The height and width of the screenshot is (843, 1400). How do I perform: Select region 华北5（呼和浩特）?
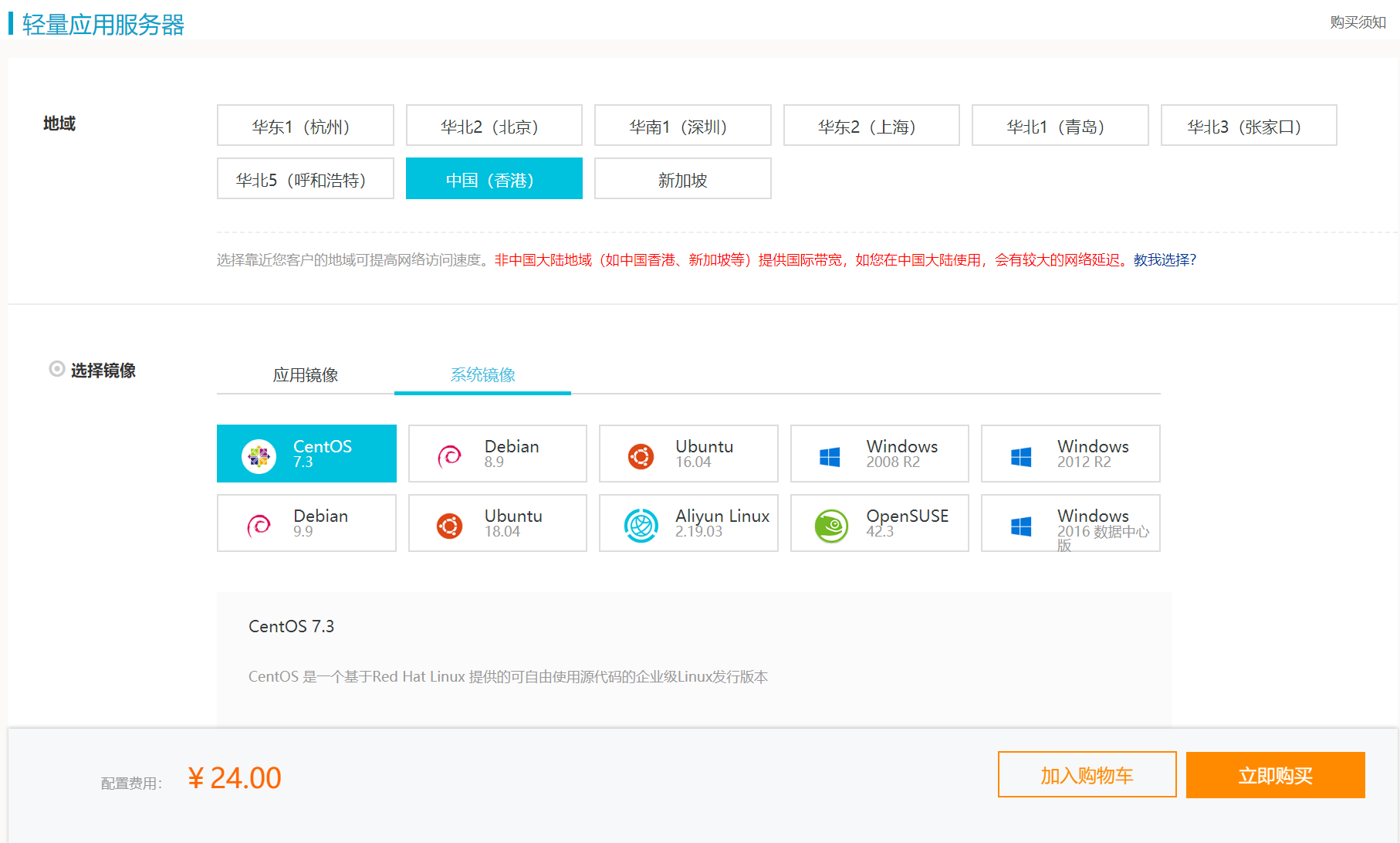[x=306, y=178]
